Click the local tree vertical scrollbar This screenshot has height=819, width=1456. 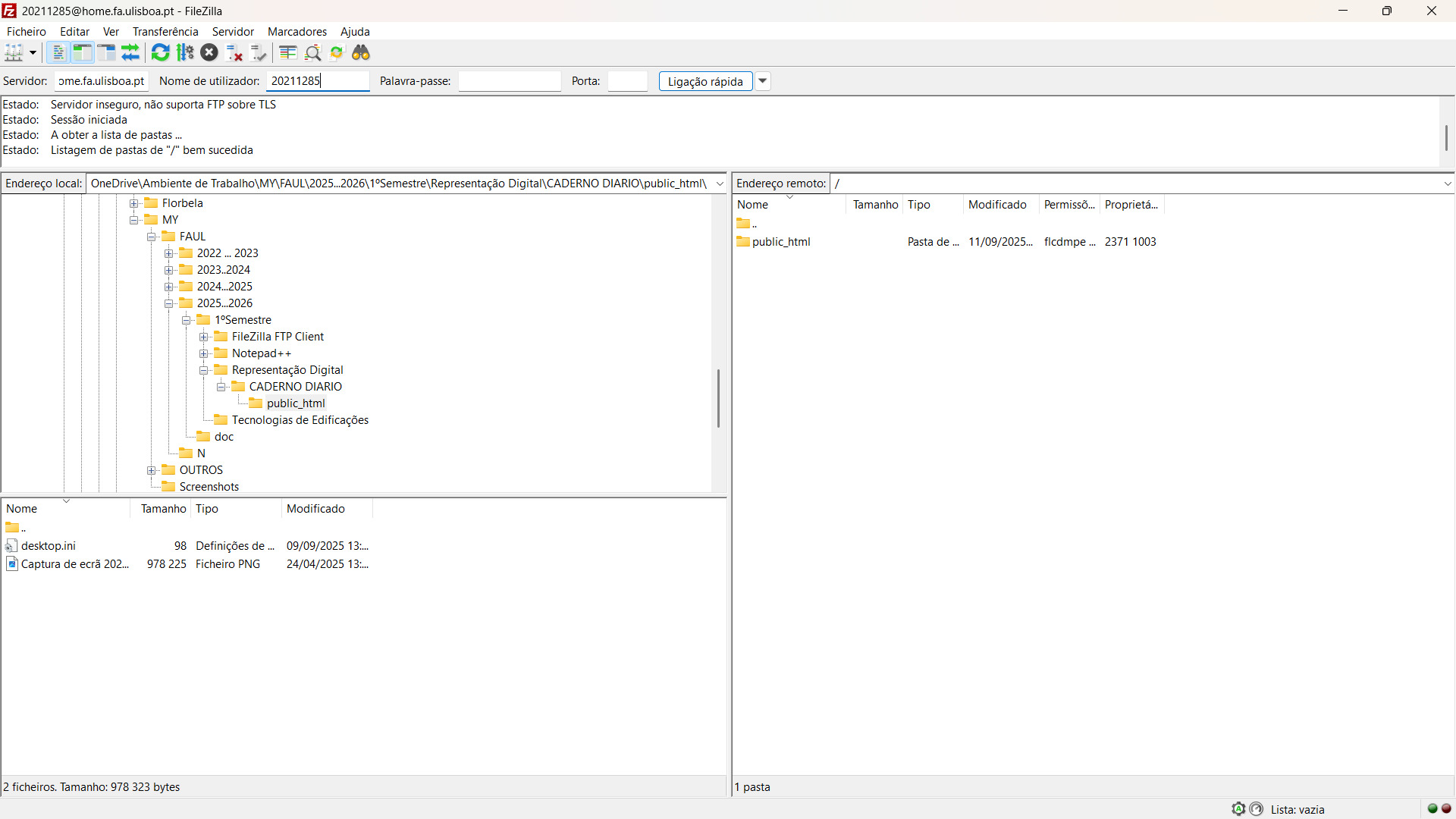[717, 398]
